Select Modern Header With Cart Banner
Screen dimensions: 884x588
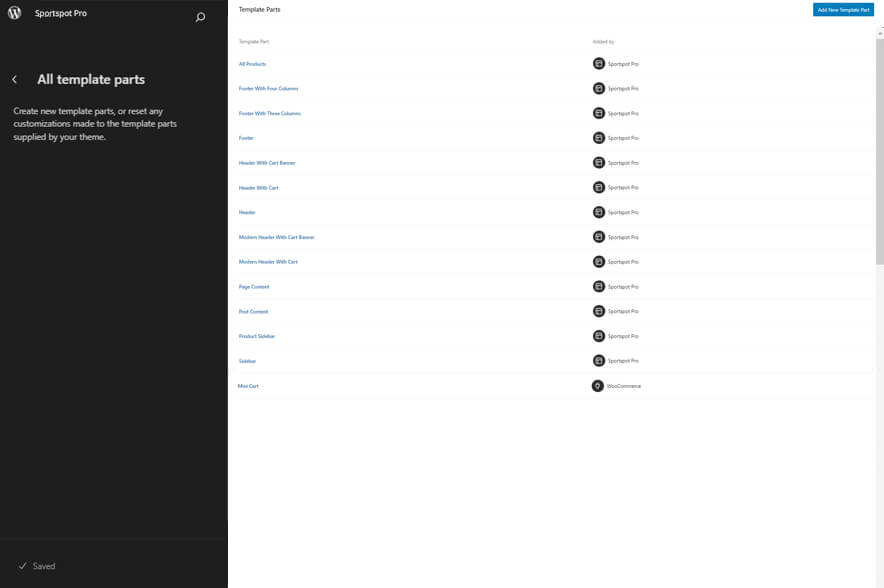pyautogui.click(x=276, y=237)
